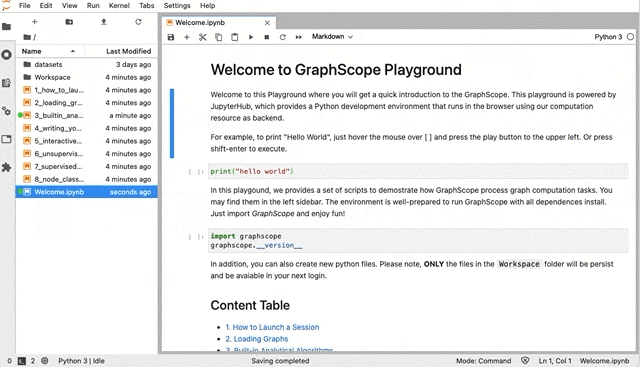640x367 pixels.
Task: Select Welcome.ipynb in the file browser
Action: click(87, 192)
